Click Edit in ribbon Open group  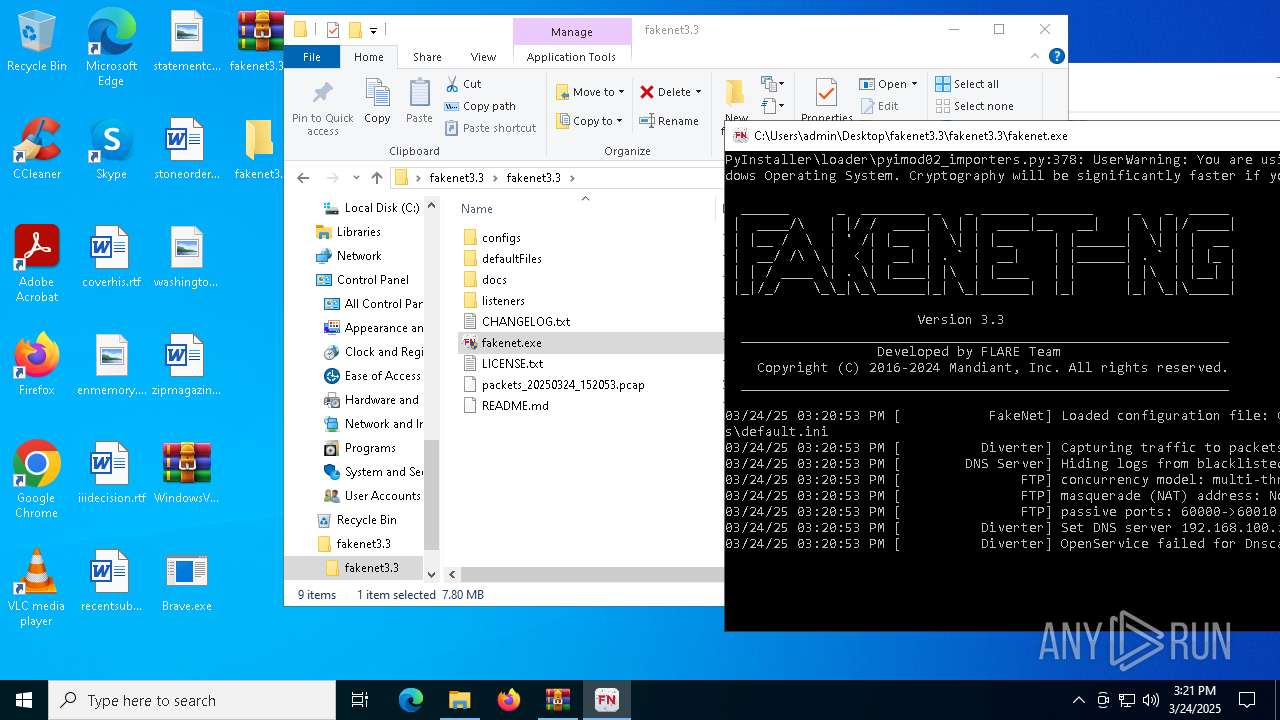pyautogui.click(x=879, y=106)
